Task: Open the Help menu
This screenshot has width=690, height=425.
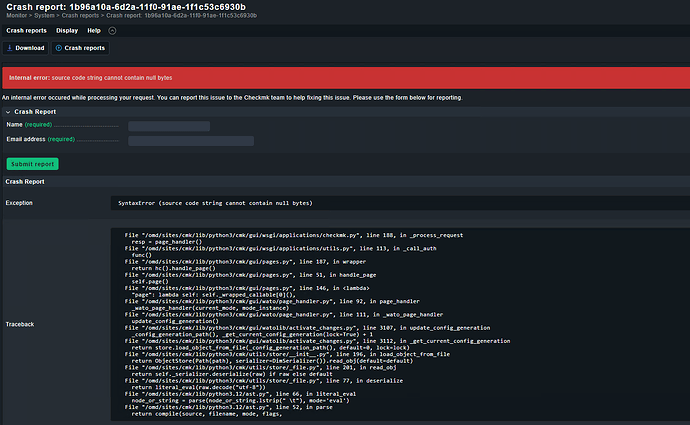Action: (94, 31)
